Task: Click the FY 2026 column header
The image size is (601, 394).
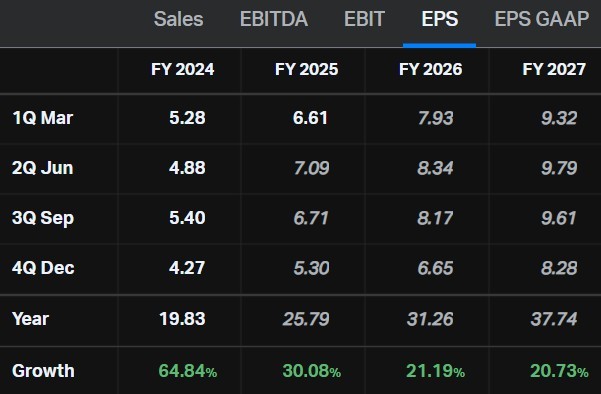Action: [x=430, y=69]
